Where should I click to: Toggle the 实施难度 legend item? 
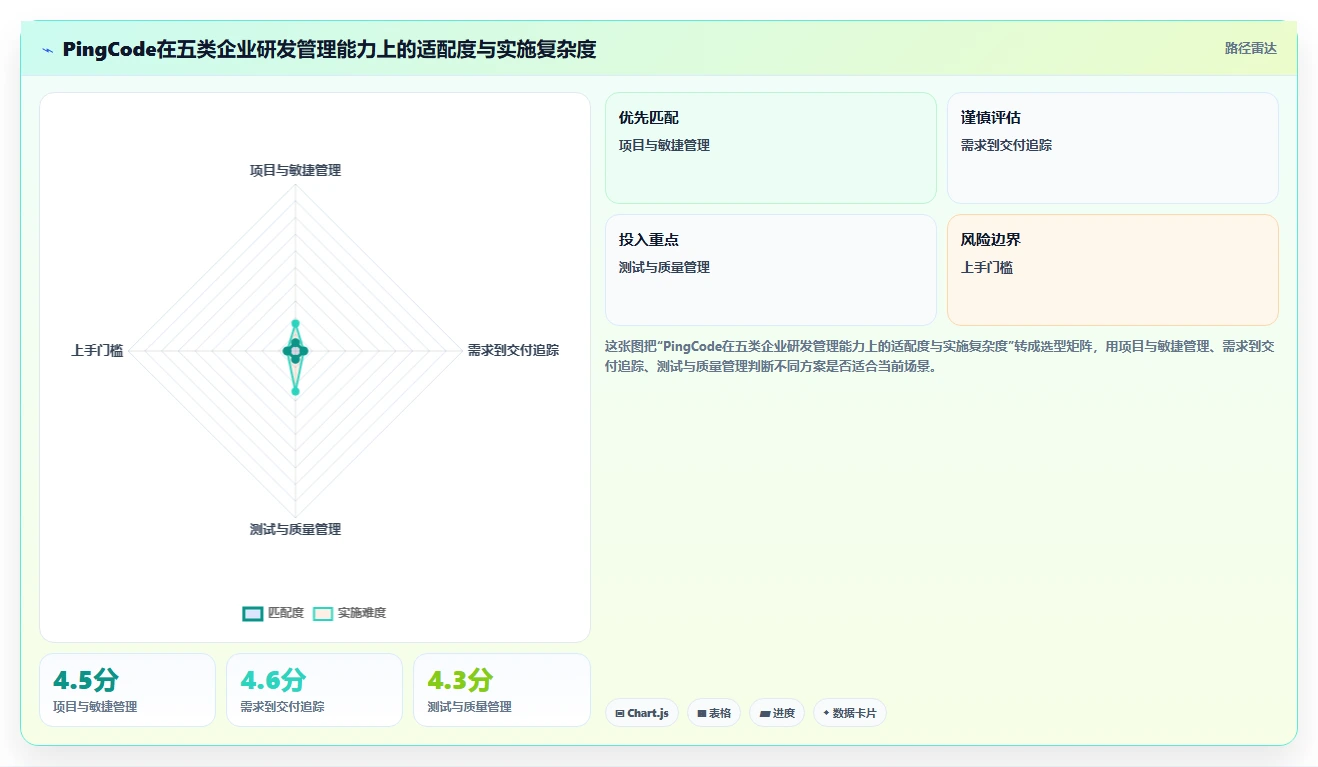(x=349, y=613)
